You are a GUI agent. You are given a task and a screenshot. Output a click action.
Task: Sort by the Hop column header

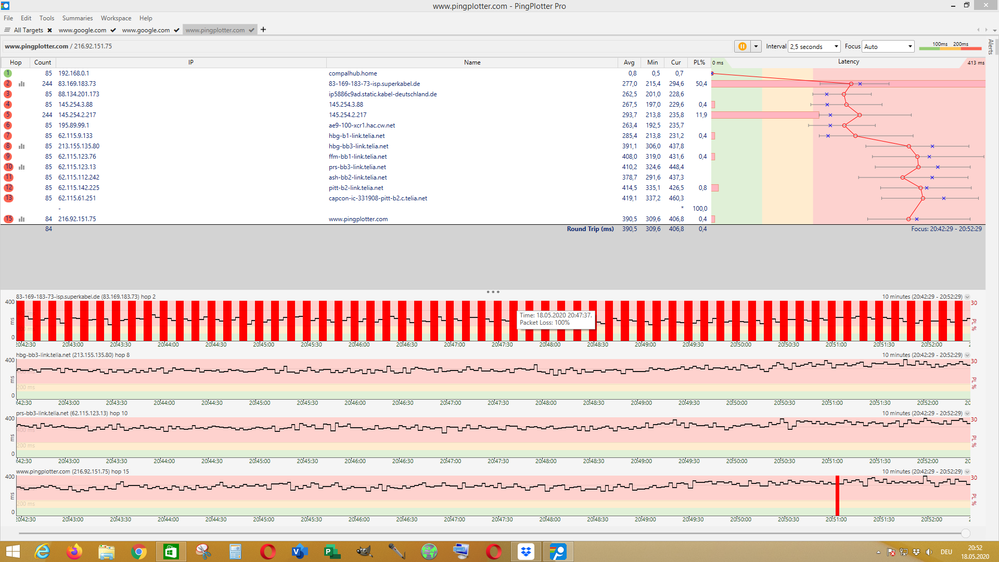pos(15,62)
